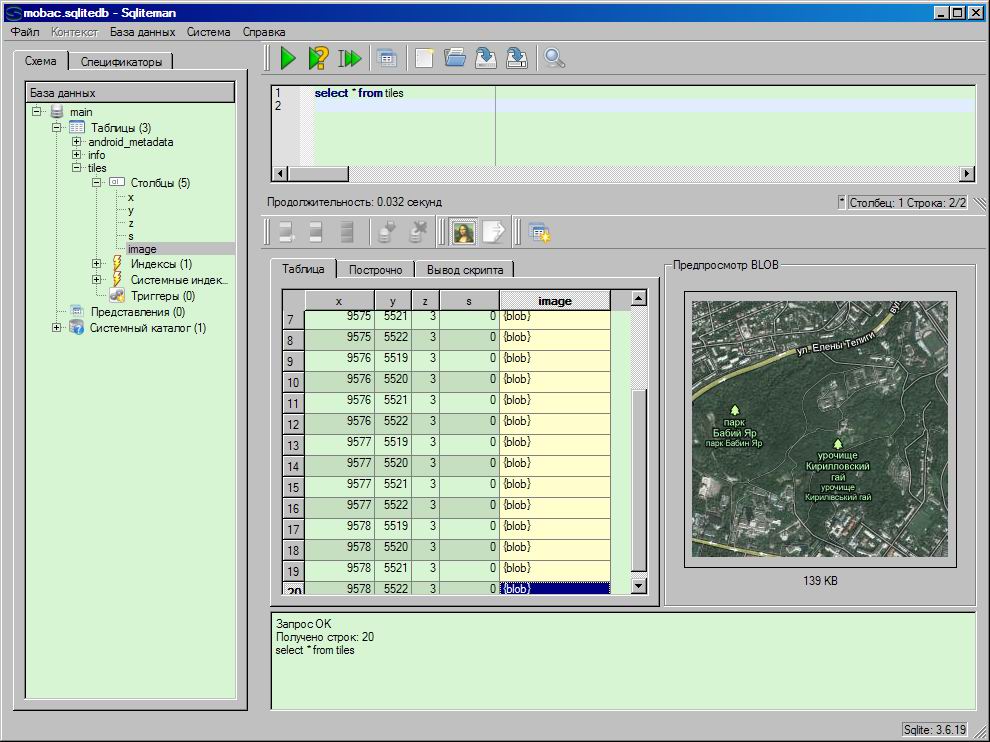Click the 'image' column header
The width and height of the screenshot is (990, 742).
point(554,301)
